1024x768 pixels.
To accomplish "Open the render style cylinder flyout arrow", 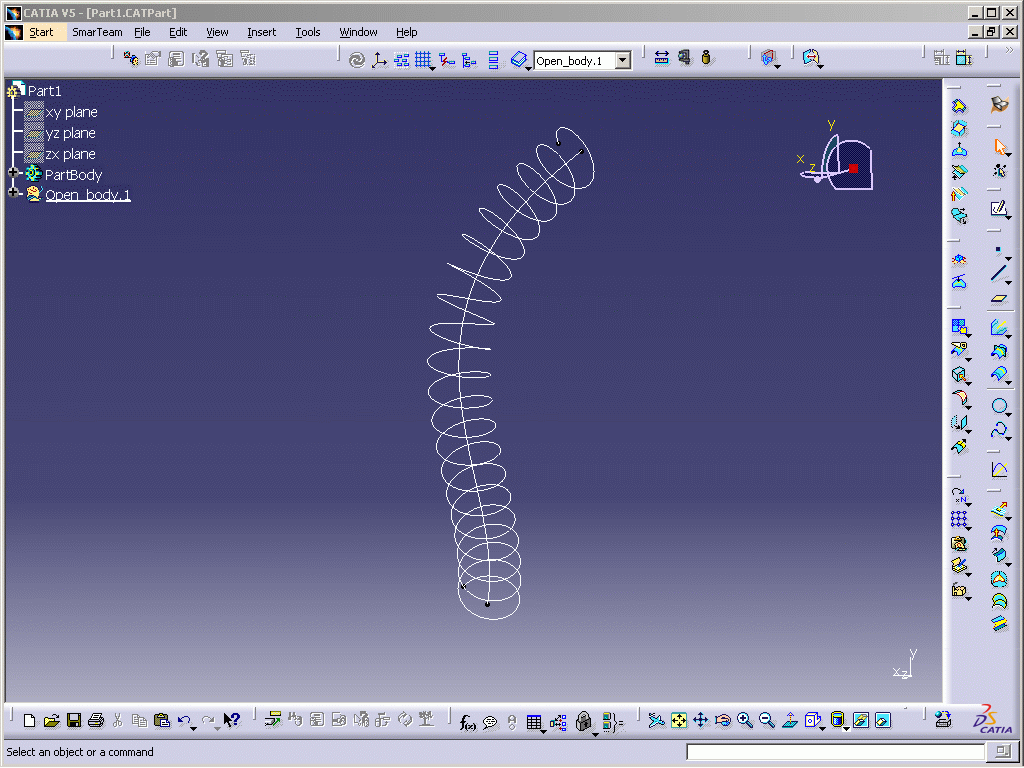I will pyautogui.click(x=846, y=728).
